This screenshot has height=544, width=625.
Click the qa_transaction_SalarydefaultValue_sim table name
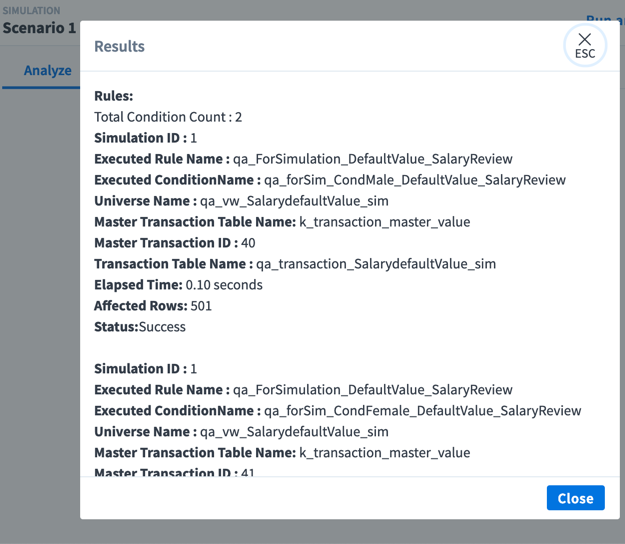pos(376,264)
